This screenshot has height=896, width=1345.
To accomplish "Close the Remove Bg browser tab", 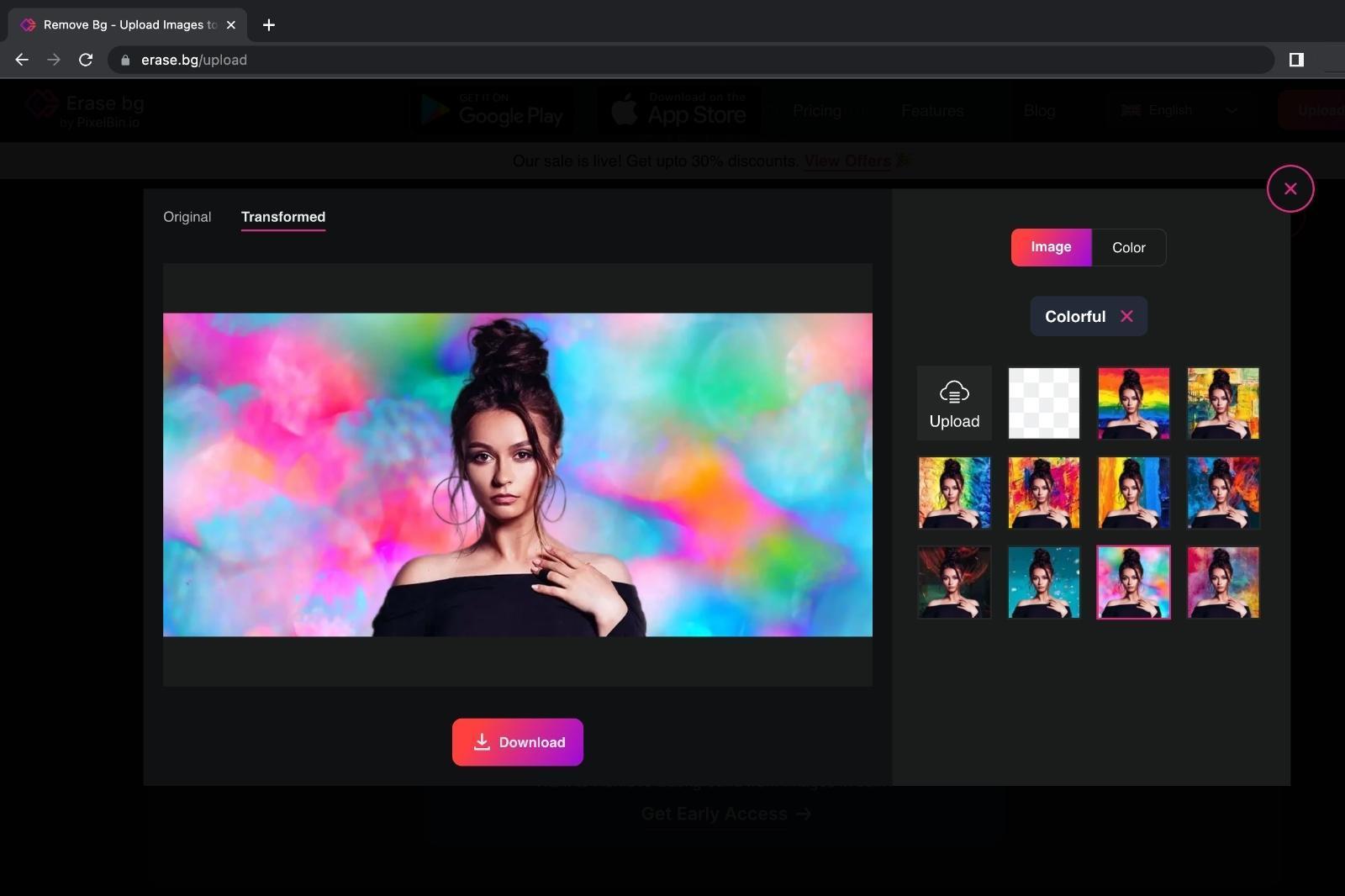I will (x=231, y=25).
